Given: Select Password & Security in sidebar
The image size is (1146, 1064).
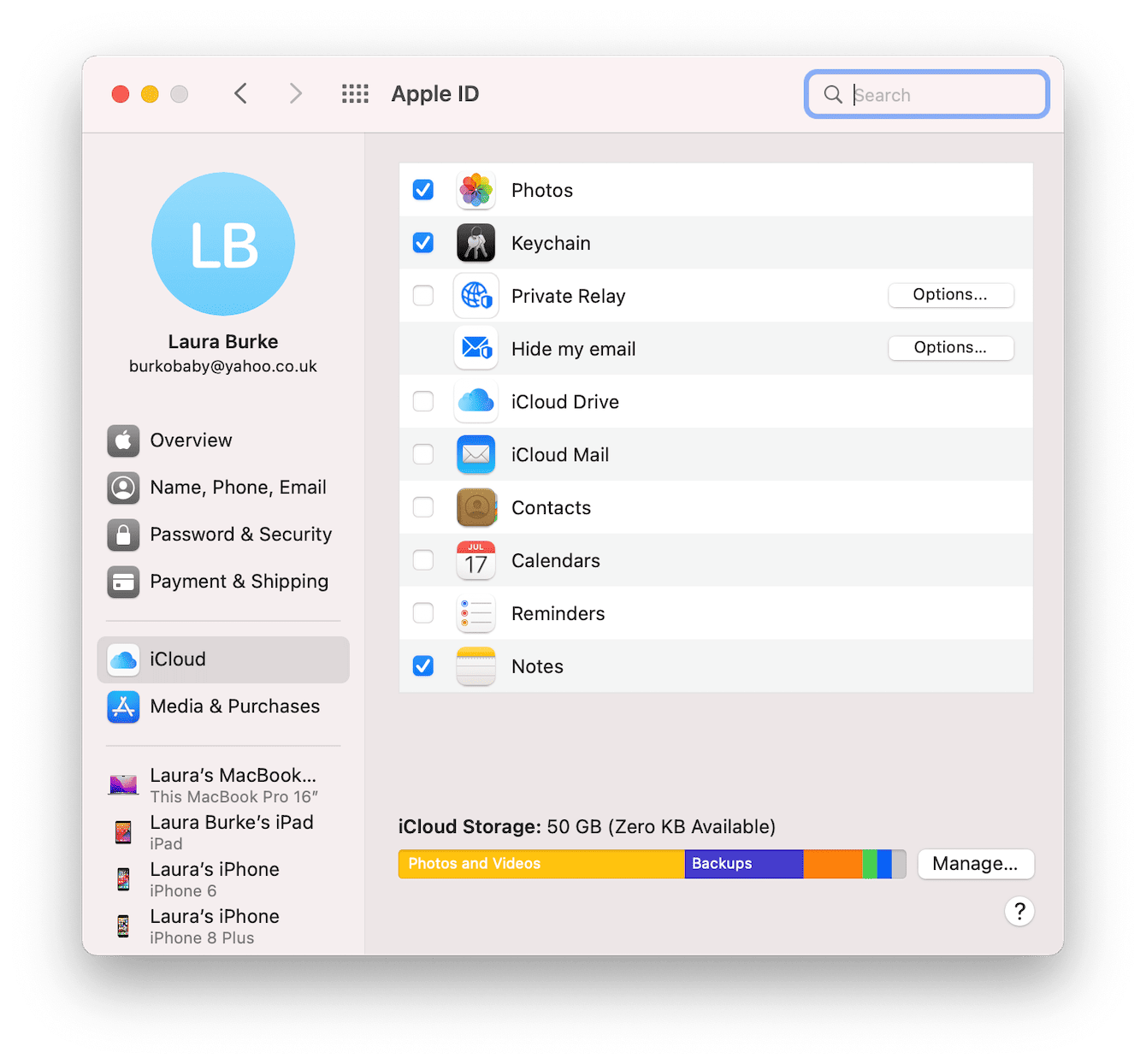Looking at the screenshot, I should click(240, 534).
